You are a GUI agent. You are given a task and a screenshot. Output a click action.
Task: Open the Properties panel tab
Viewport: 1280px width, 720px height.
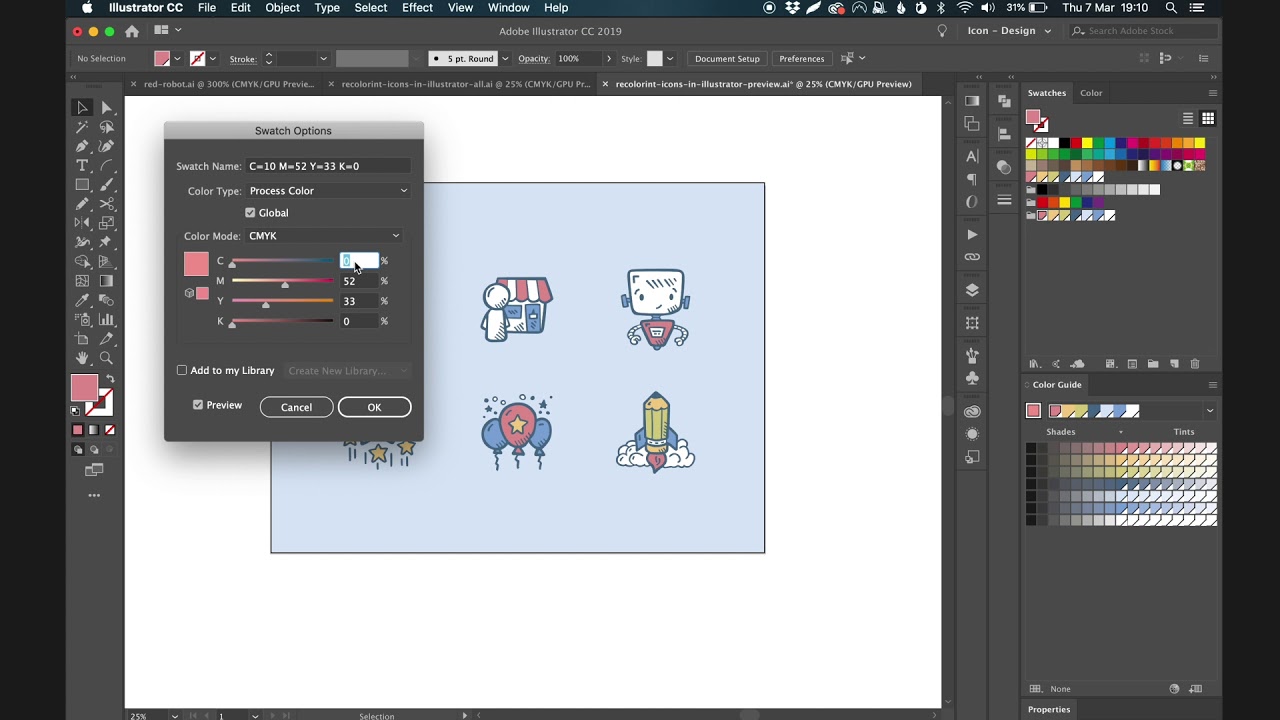[x=1049, y=709]
